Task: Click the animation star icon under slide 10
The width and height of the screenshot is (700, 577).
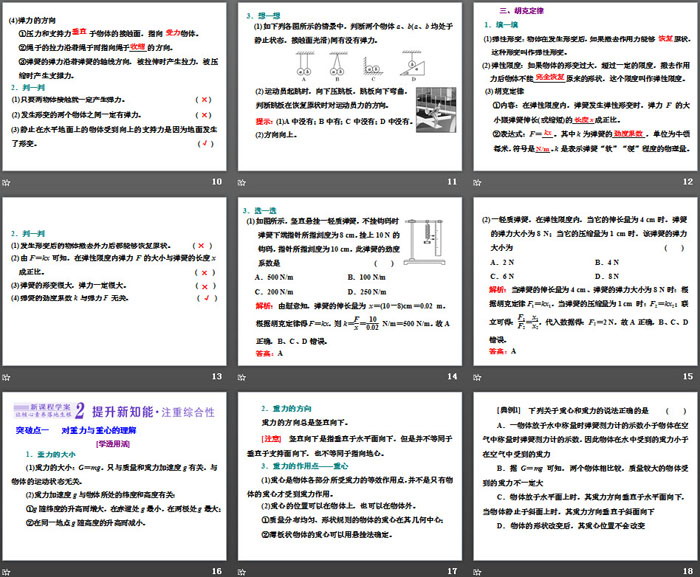Action: 6,182
